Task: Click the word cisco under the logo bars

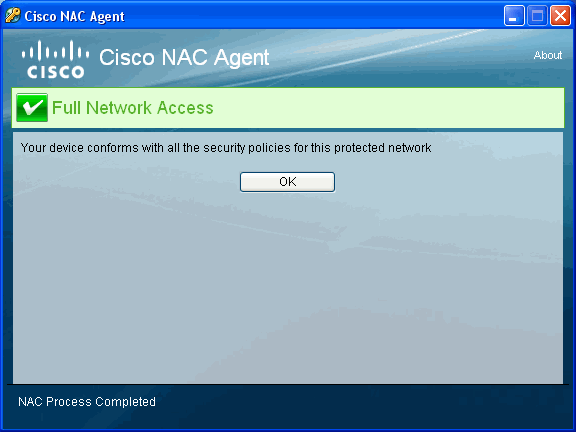Action: tap(56, 72)
